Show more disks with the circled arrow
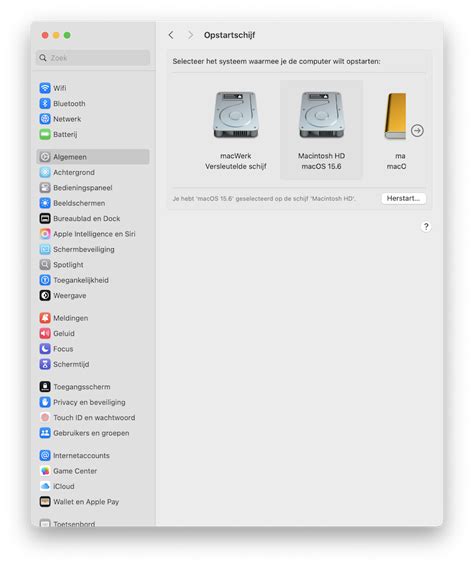 click(x=417, y=131)
